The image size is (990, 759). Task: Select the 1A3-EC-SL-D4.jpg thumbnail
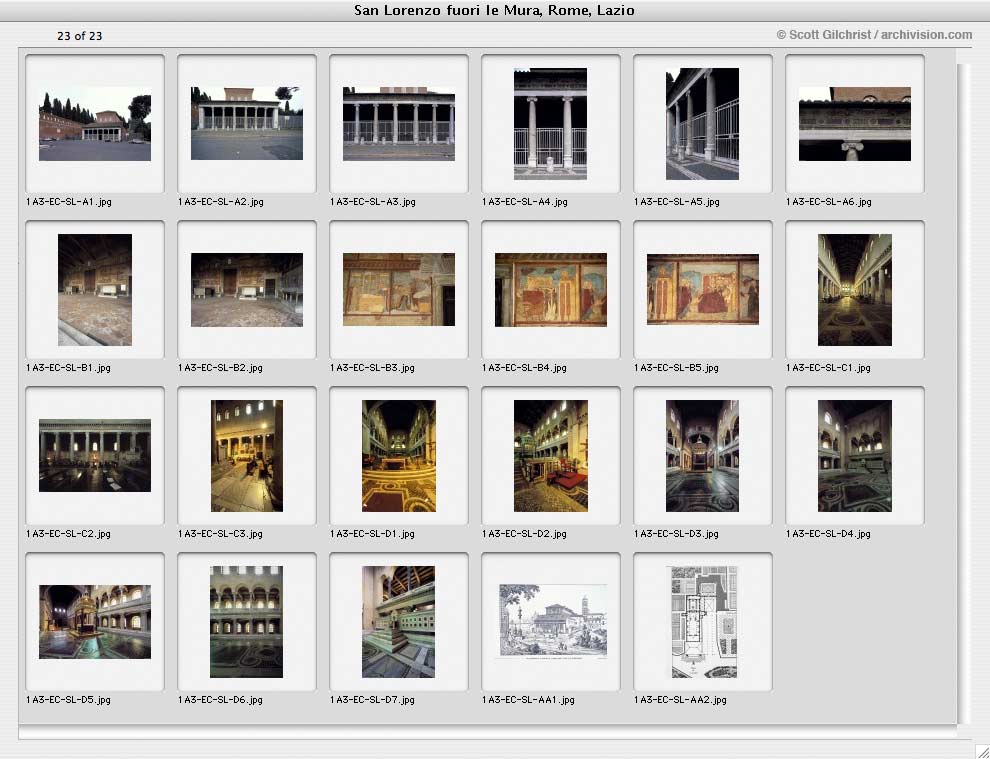pyautogui.click(x=855, y=456)
